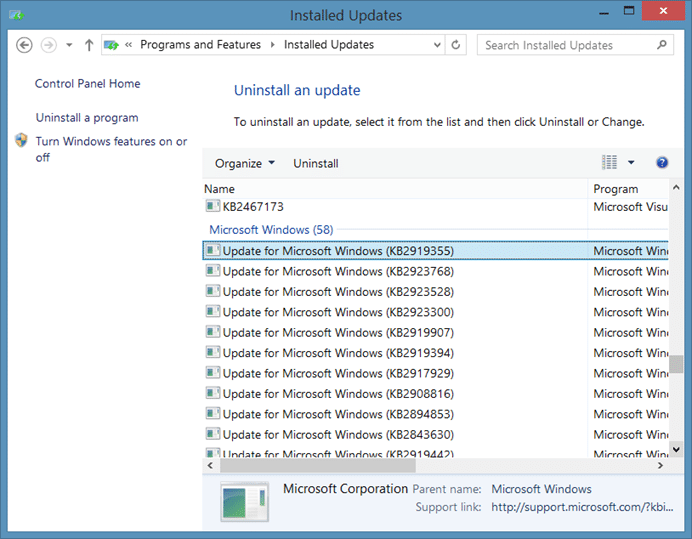Click the Uninstall toolbar button
Viewport: 692px width, 539px height.
coord(316,163)
